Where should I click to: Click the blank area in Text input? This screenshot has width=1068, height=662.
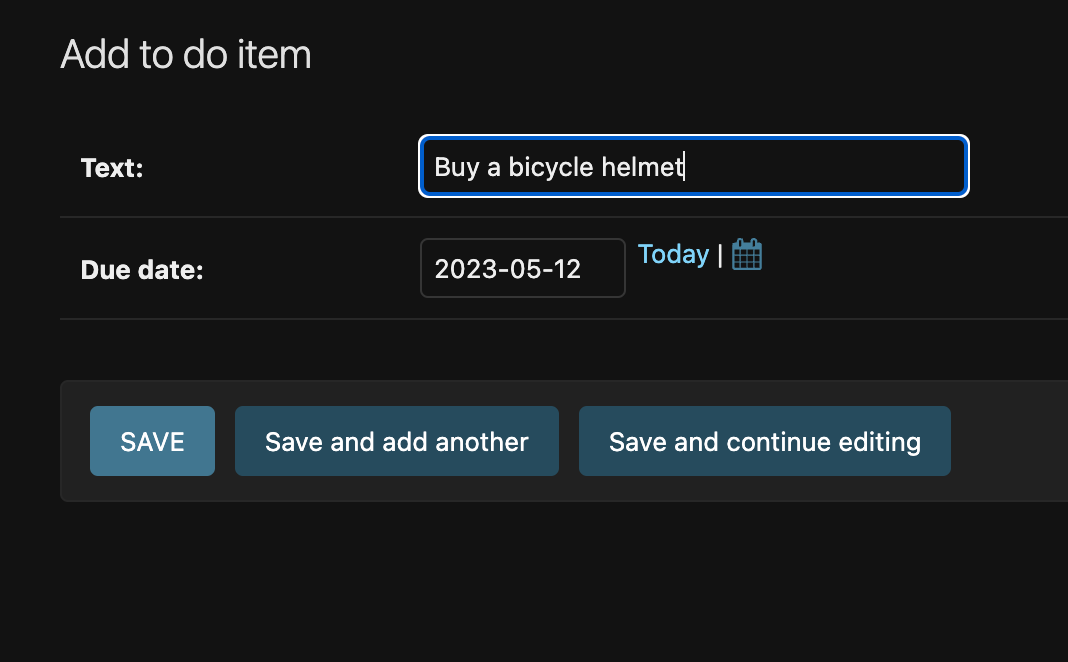[830, 167]
